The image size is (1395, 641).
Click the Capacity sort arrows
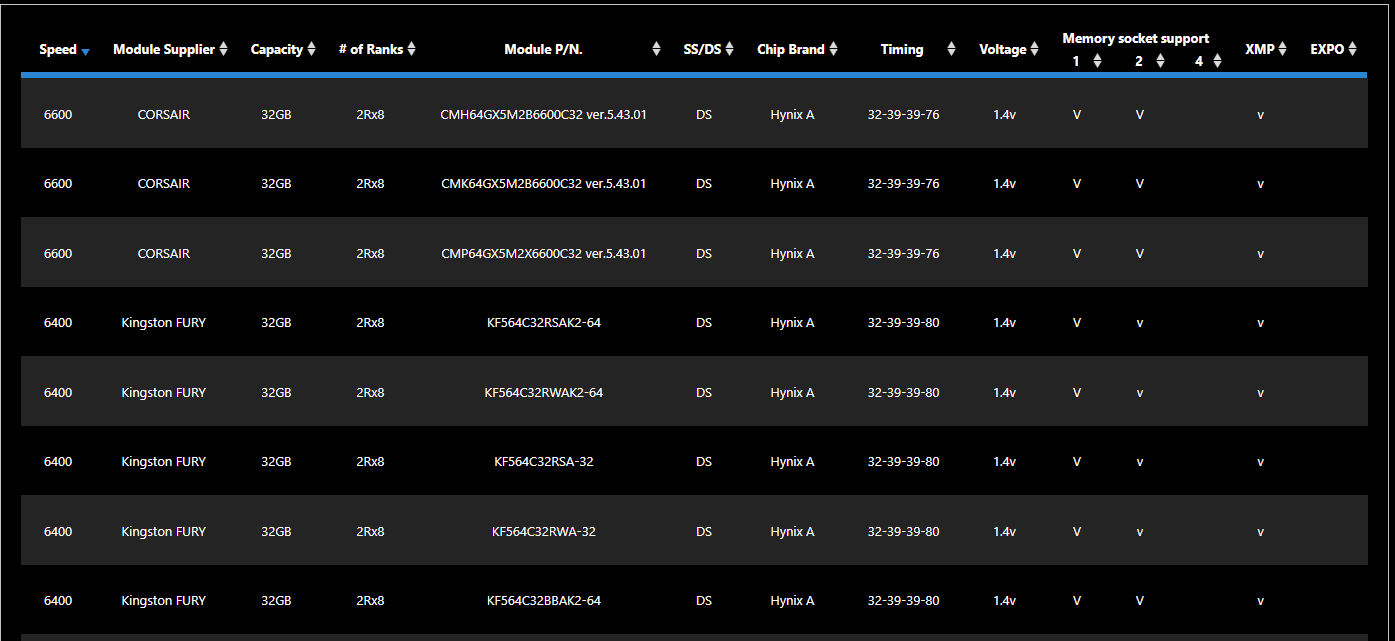pos(311,49)
